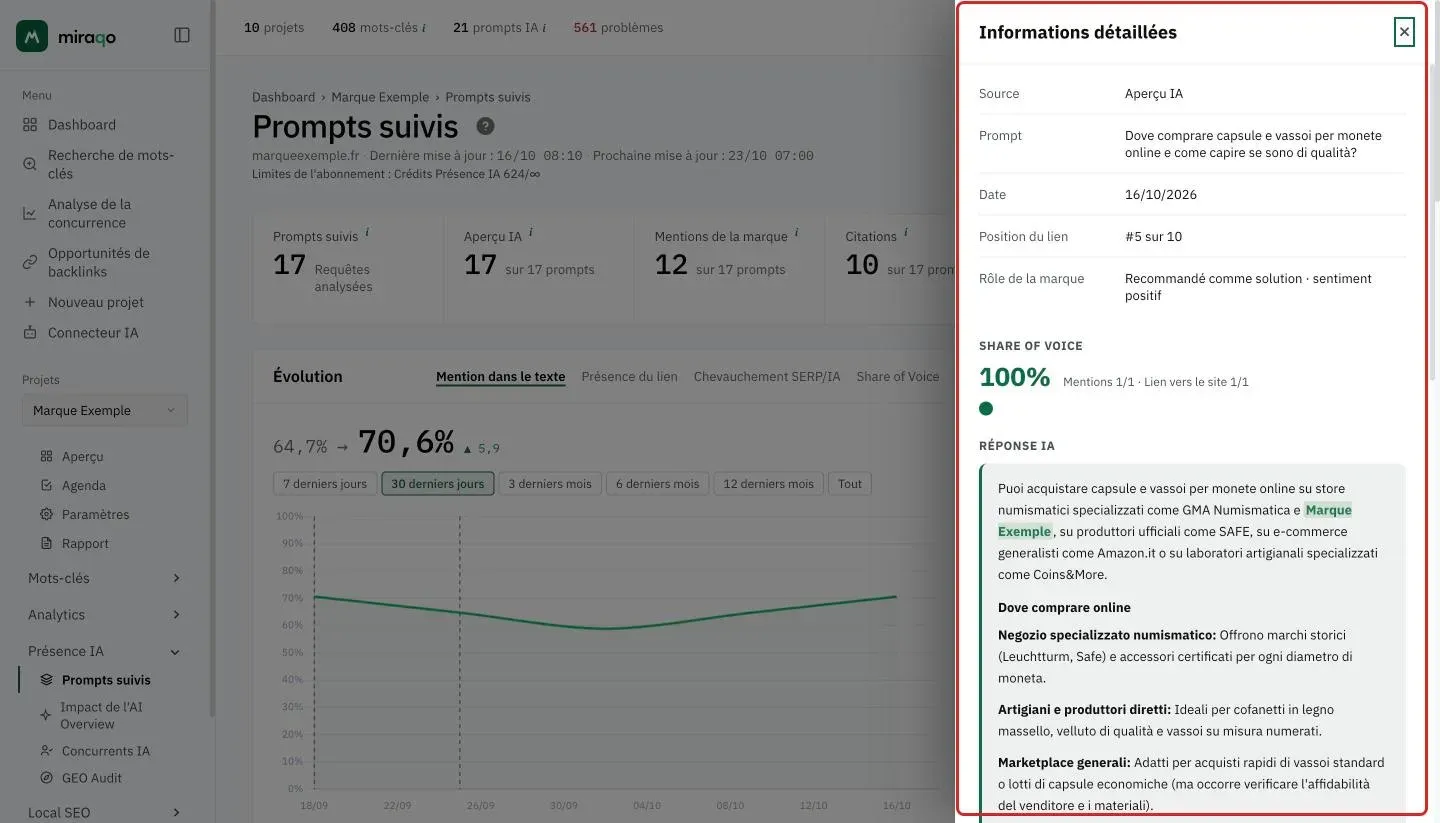Select the 6 derniers mois range
The height and width of the screenshot is (823, 1440).
[x=658, y=484]
